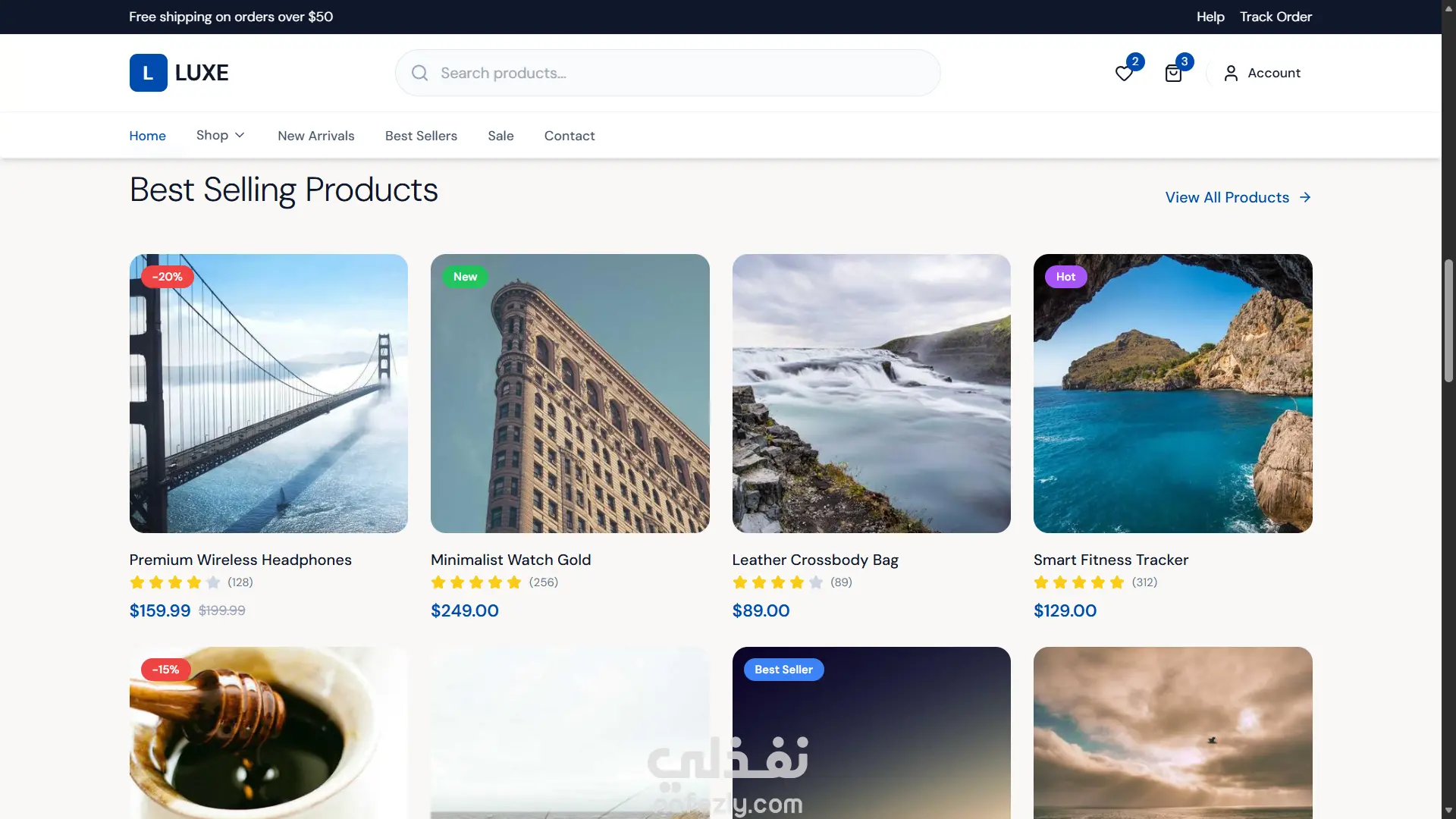Click the Minimalist Watch Gold title

click(510, 560)
